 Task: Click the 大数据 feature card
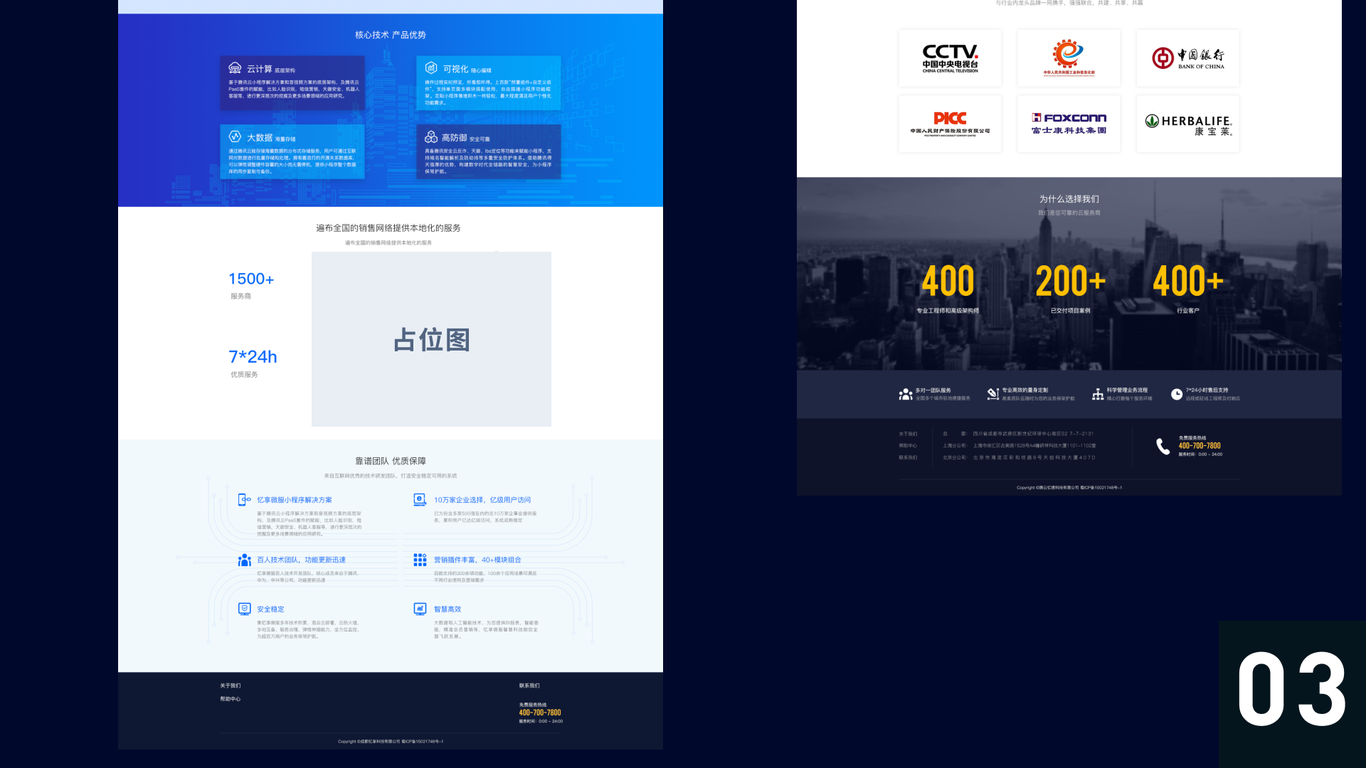(x=292, y=152)
